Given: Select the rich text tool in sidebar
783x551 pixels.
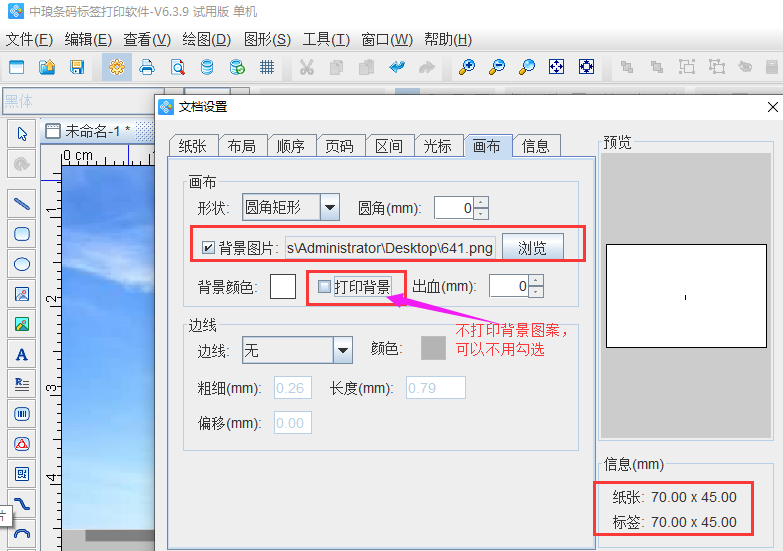Looking at the screenshot, I should (21, 384).
